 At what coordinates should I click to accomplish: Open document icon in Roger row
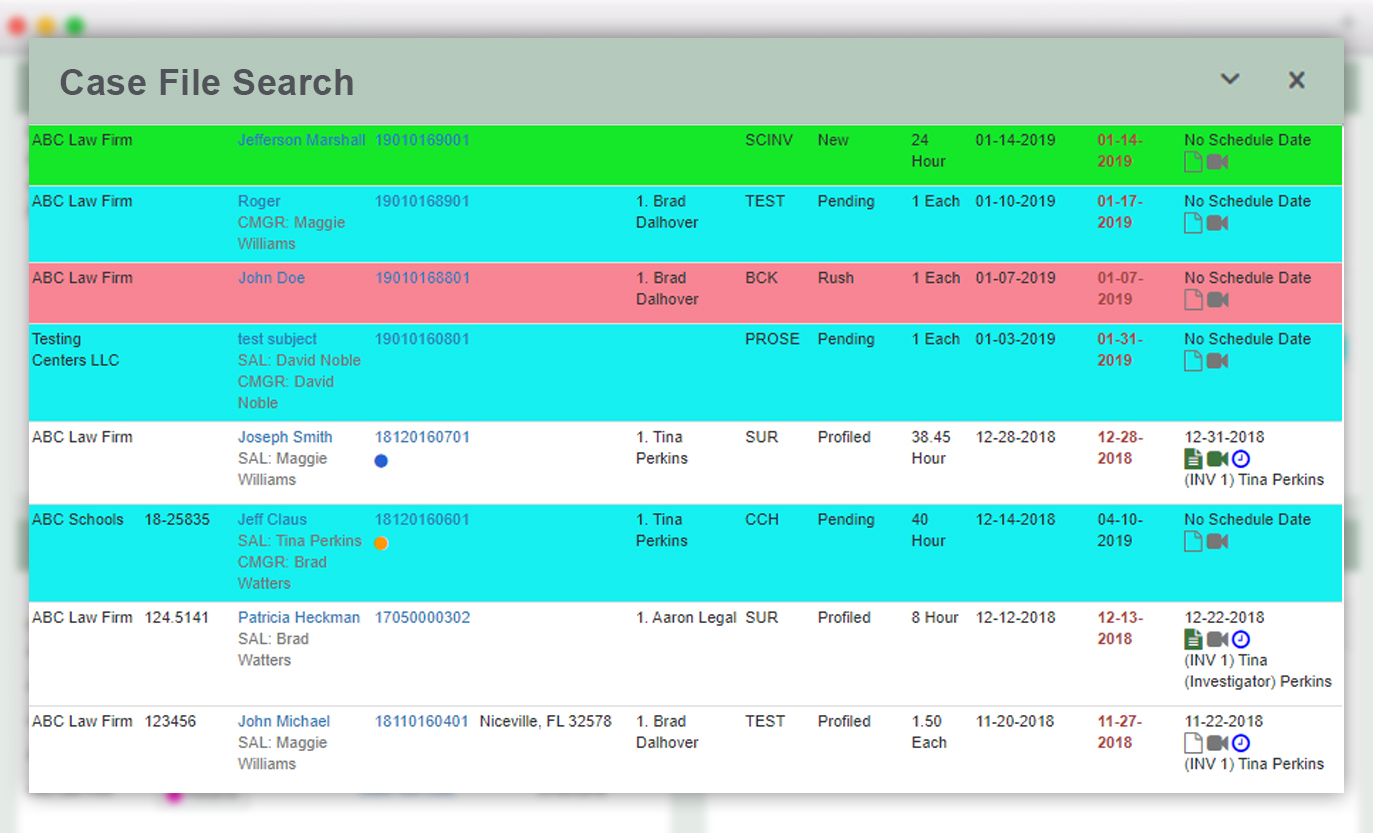(1193, 223)
